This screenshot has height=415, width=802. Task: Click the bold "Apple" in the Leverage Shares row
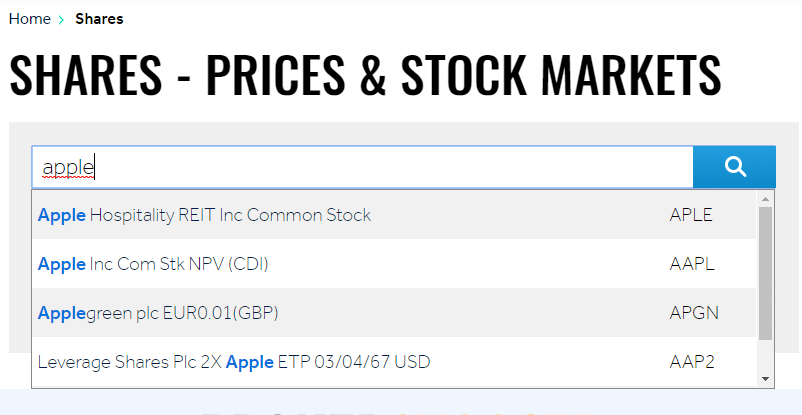(250, 362)
